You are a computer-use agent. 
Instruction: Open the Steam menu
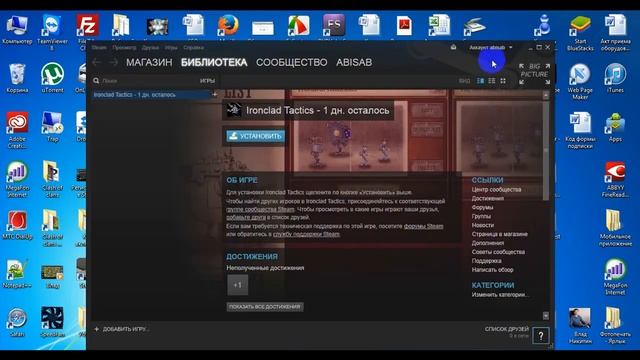(x=99, y=47)
